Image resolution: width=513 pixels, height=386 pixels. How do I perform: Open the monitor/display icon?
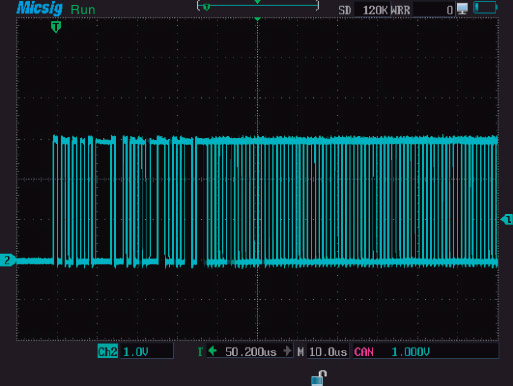click(462, 8)
